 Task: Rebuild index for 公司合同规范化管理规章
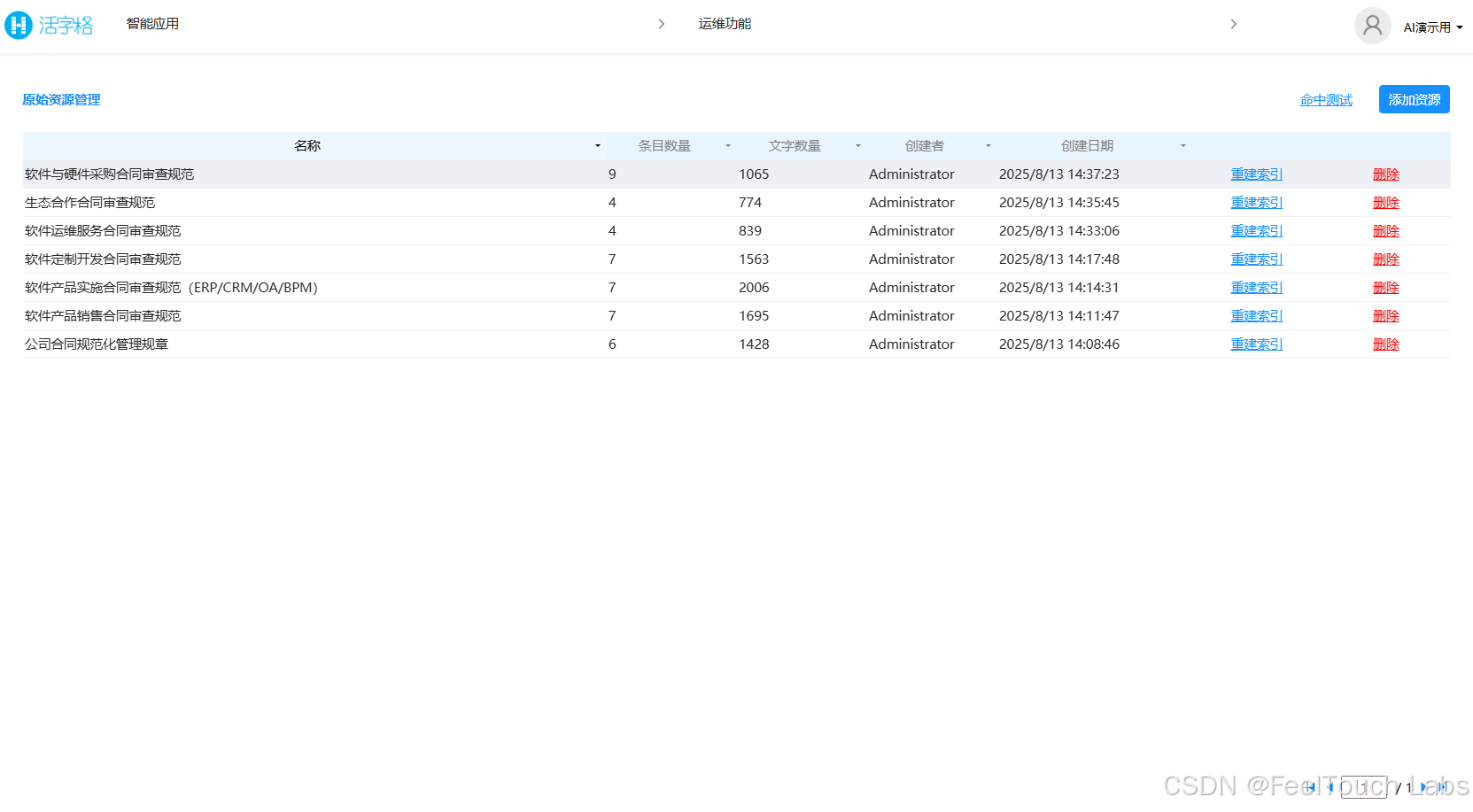[1257, 344]
